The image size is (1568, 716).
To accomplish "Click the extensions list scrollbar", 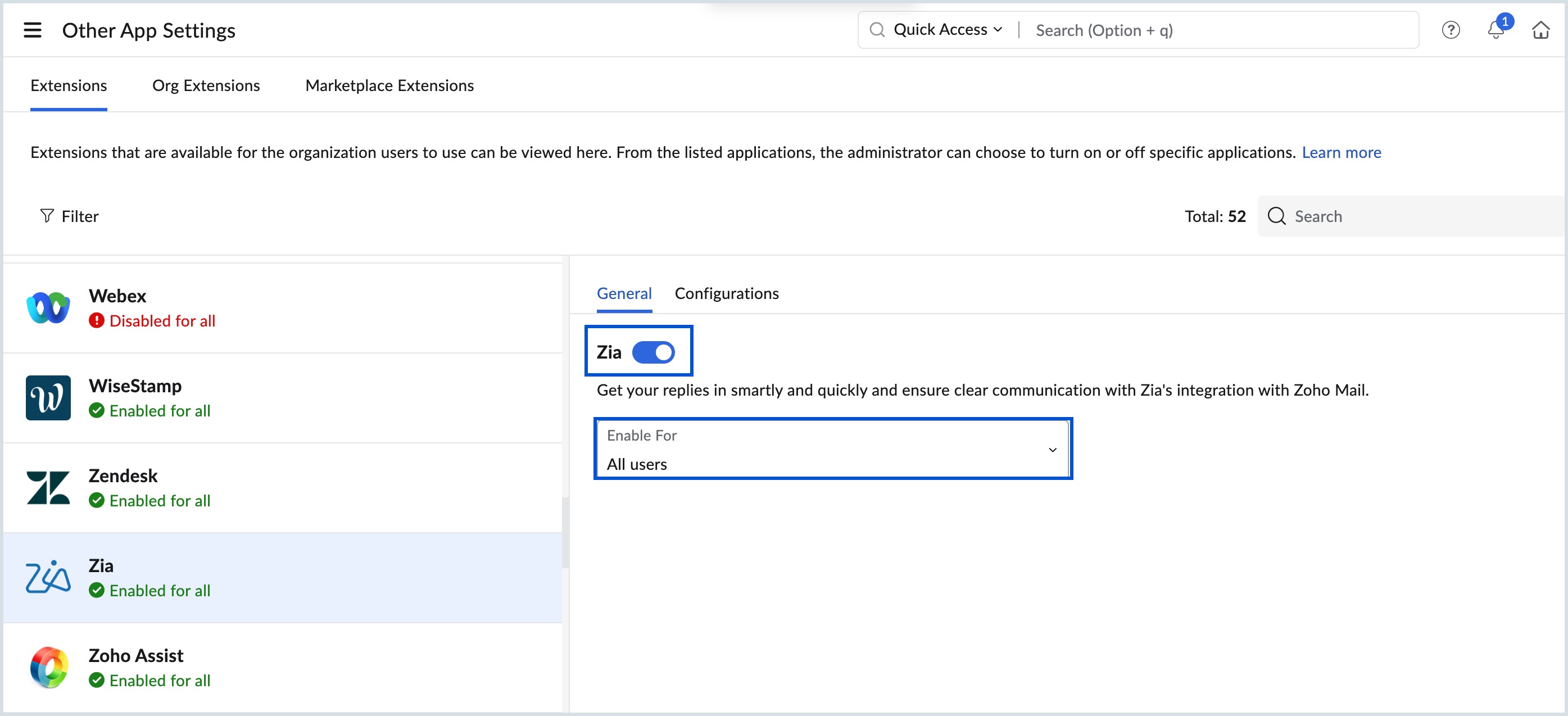I will [565, 532].
